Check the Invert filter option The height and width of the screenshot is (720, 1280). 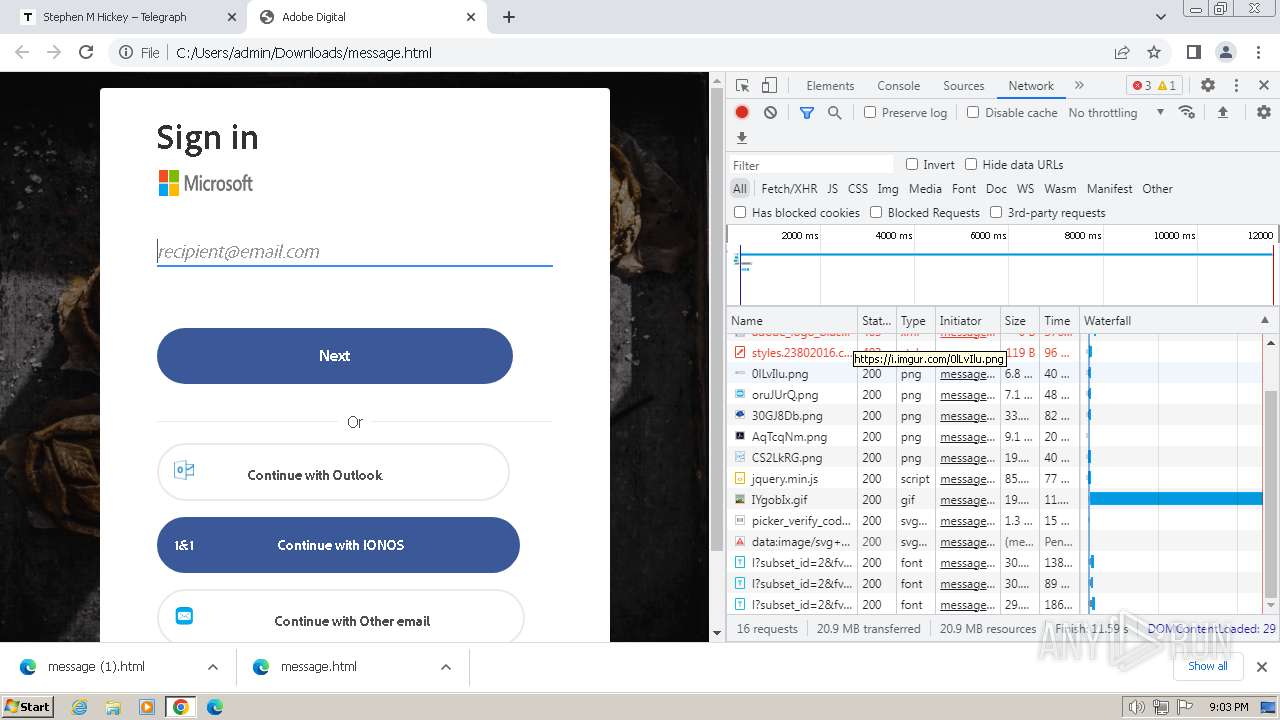(912, 164)
